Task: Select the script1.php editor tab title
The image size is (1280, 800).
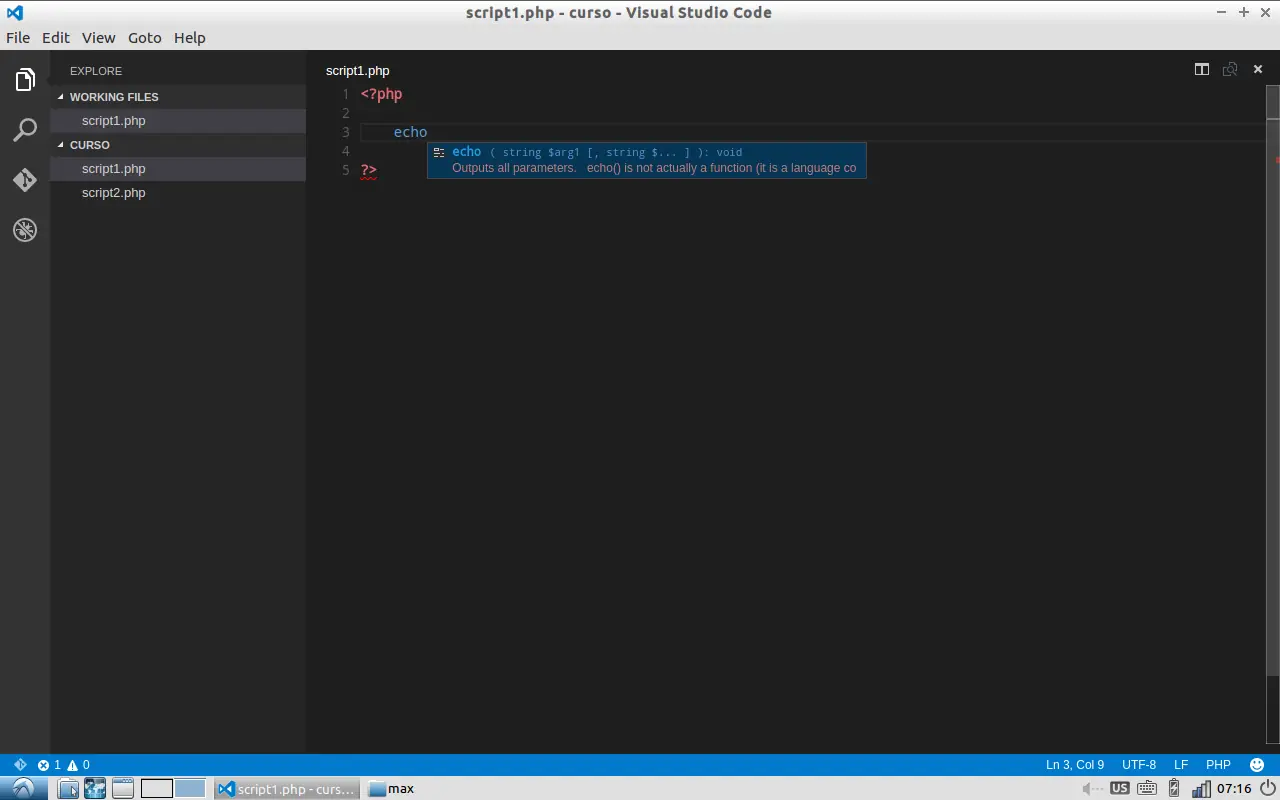Action: click(358, 71)
